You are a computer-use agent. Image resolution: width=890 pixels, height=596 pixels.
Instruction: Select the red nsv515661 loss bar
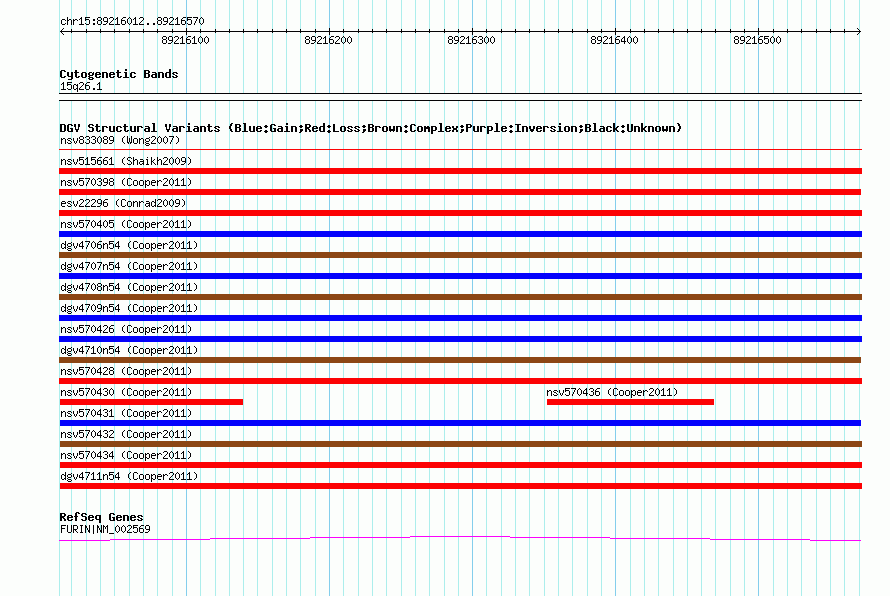point(460,171)
